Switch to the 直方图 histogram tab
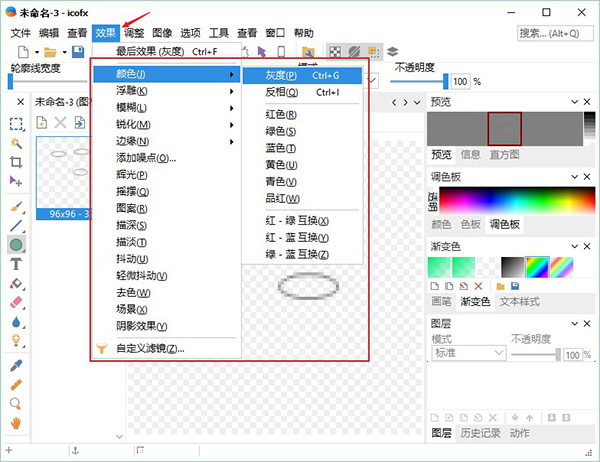The height and width of the screenshot is (462, 600). tap(504, 155)
